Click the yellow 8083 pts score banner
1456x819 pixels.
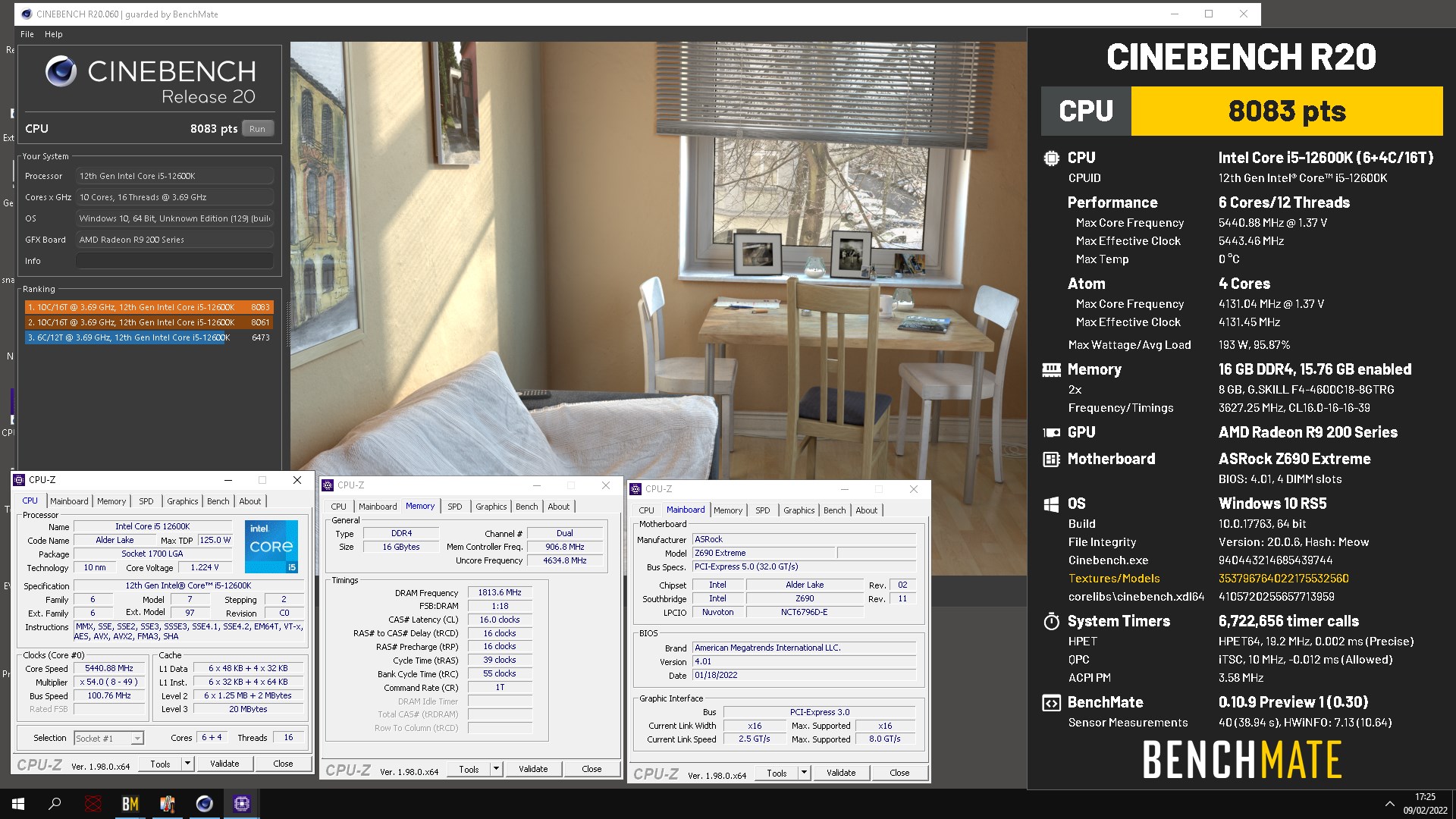(1287, 111)
